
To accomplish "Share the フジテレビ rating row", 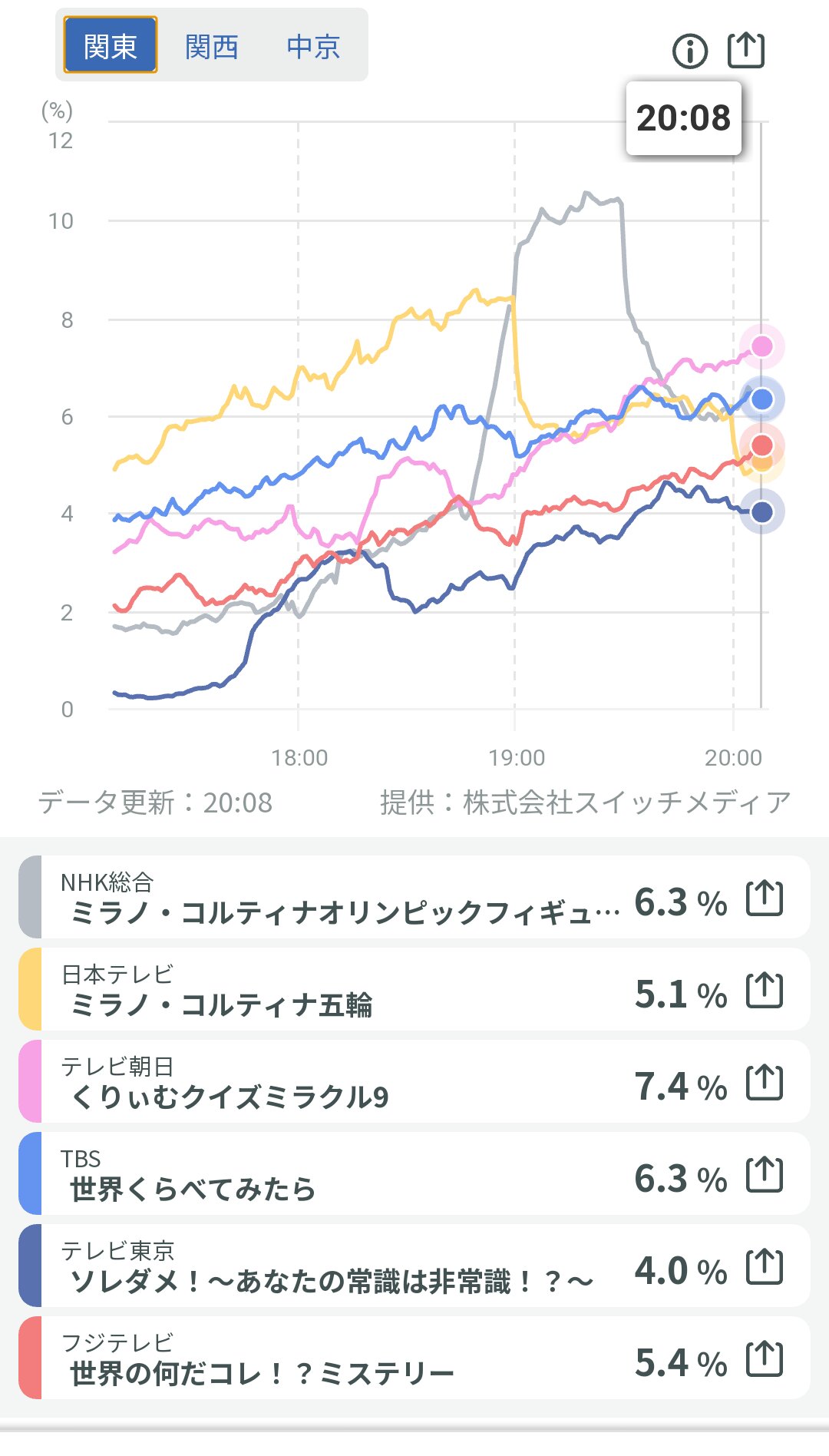I will coord(765,1358).
